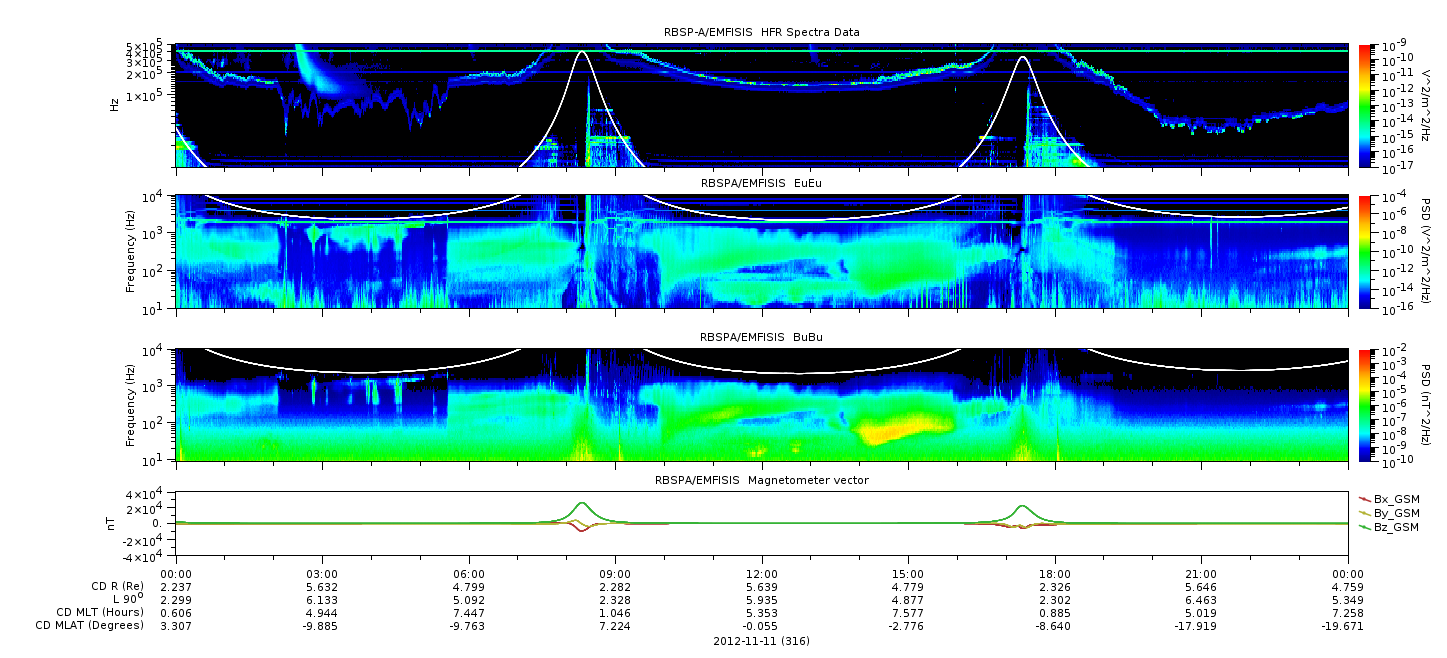Click the By_GSM yellow legend marker
The width and height of the screenshot is (1447, 658).
click(x=1365, y=512)
